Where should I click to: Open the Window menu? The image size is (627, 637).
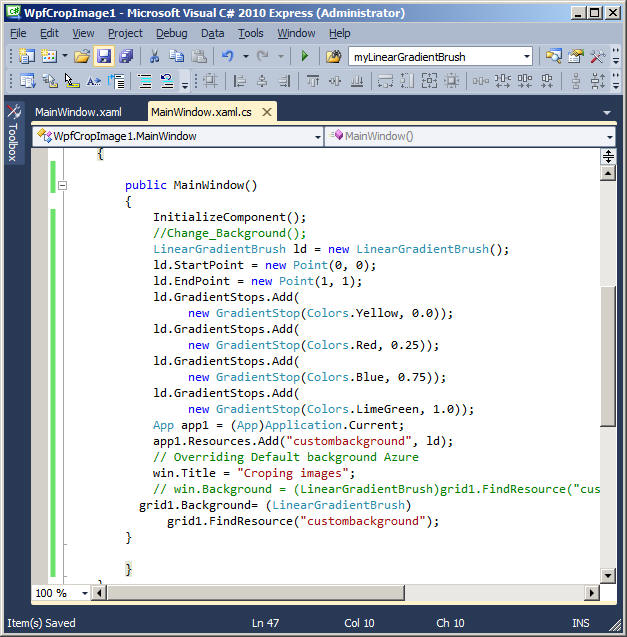pyautogui.click(x=296, y=33)
